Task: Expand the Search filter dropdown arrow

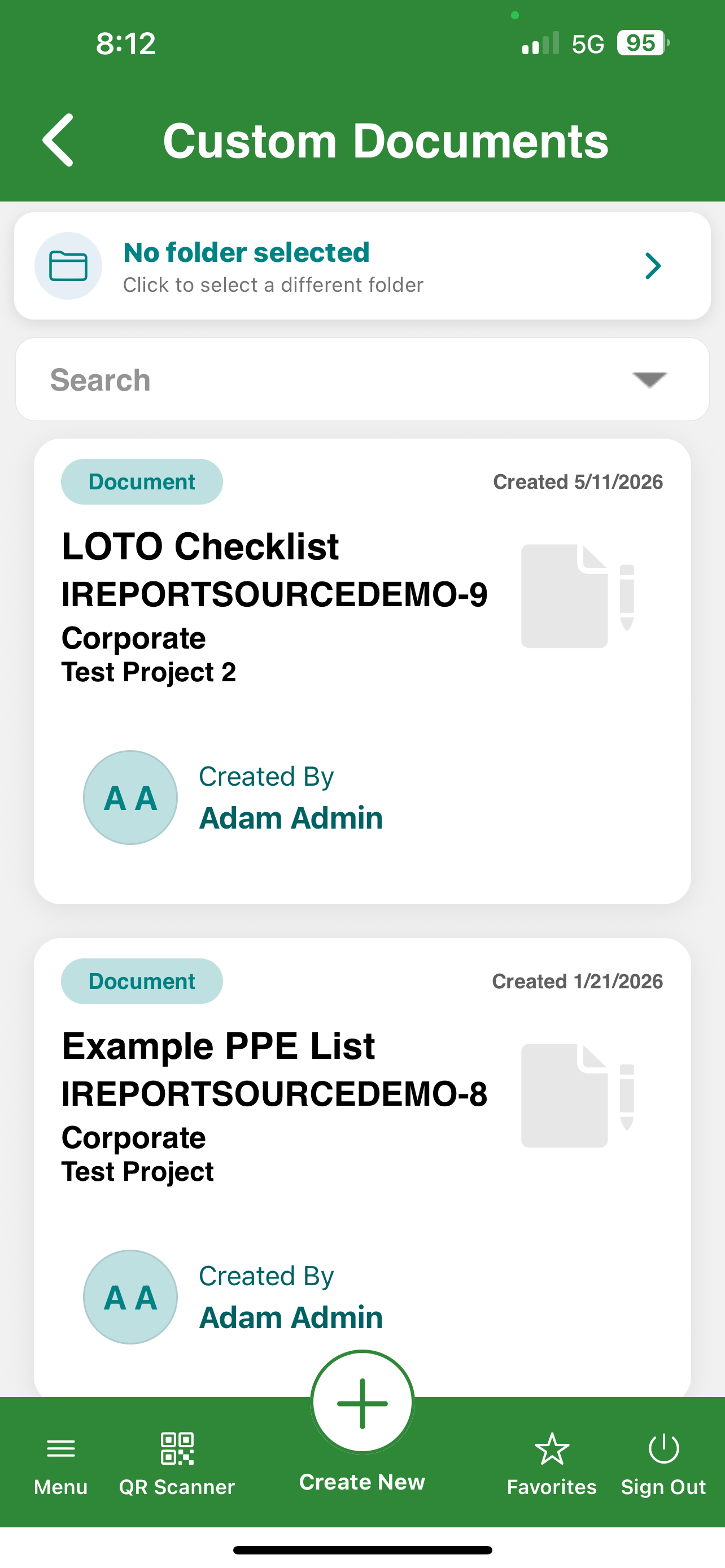Action: click(649, 379)
